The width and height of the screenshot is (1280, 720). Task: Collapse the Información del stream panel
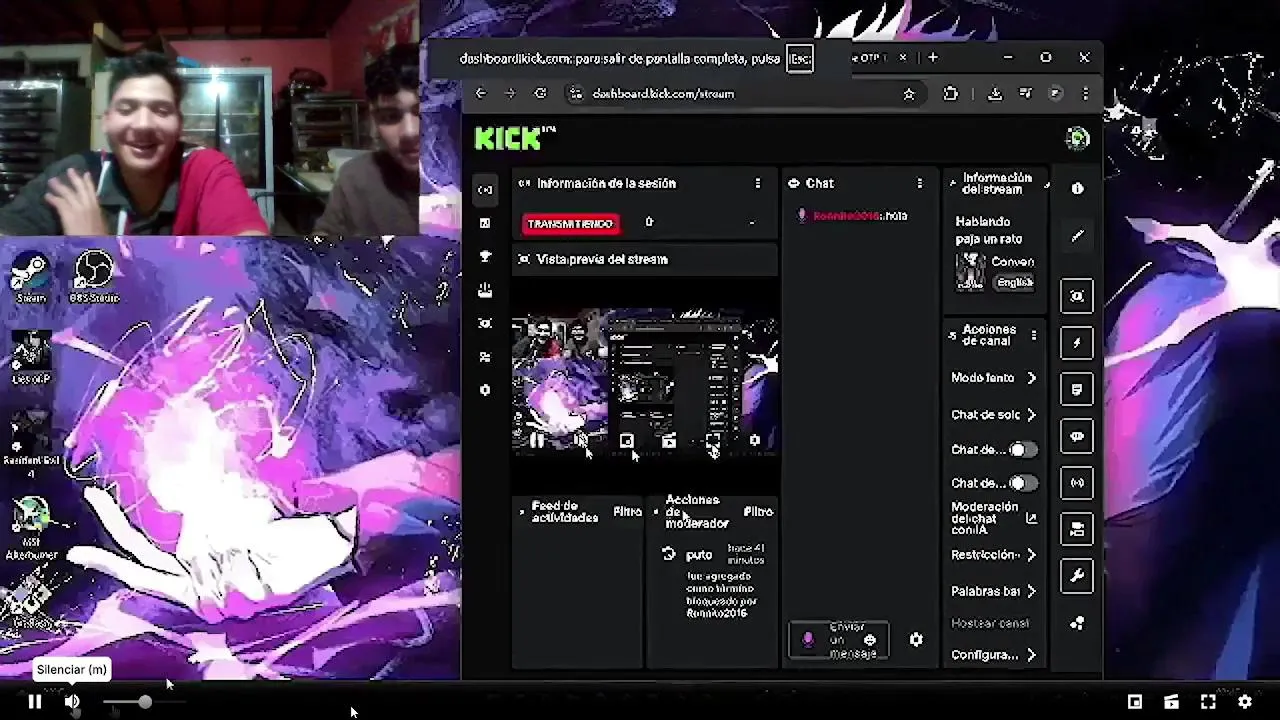(x=953, y=183)
